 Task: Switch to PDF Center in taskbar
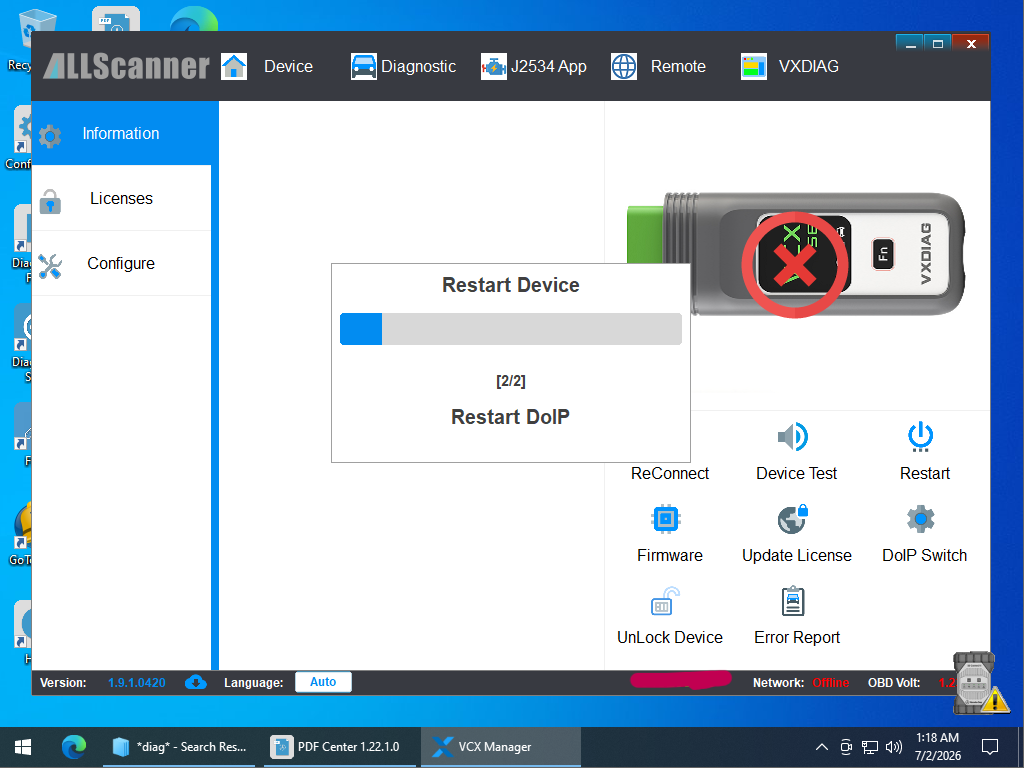[x=339, y=746]
